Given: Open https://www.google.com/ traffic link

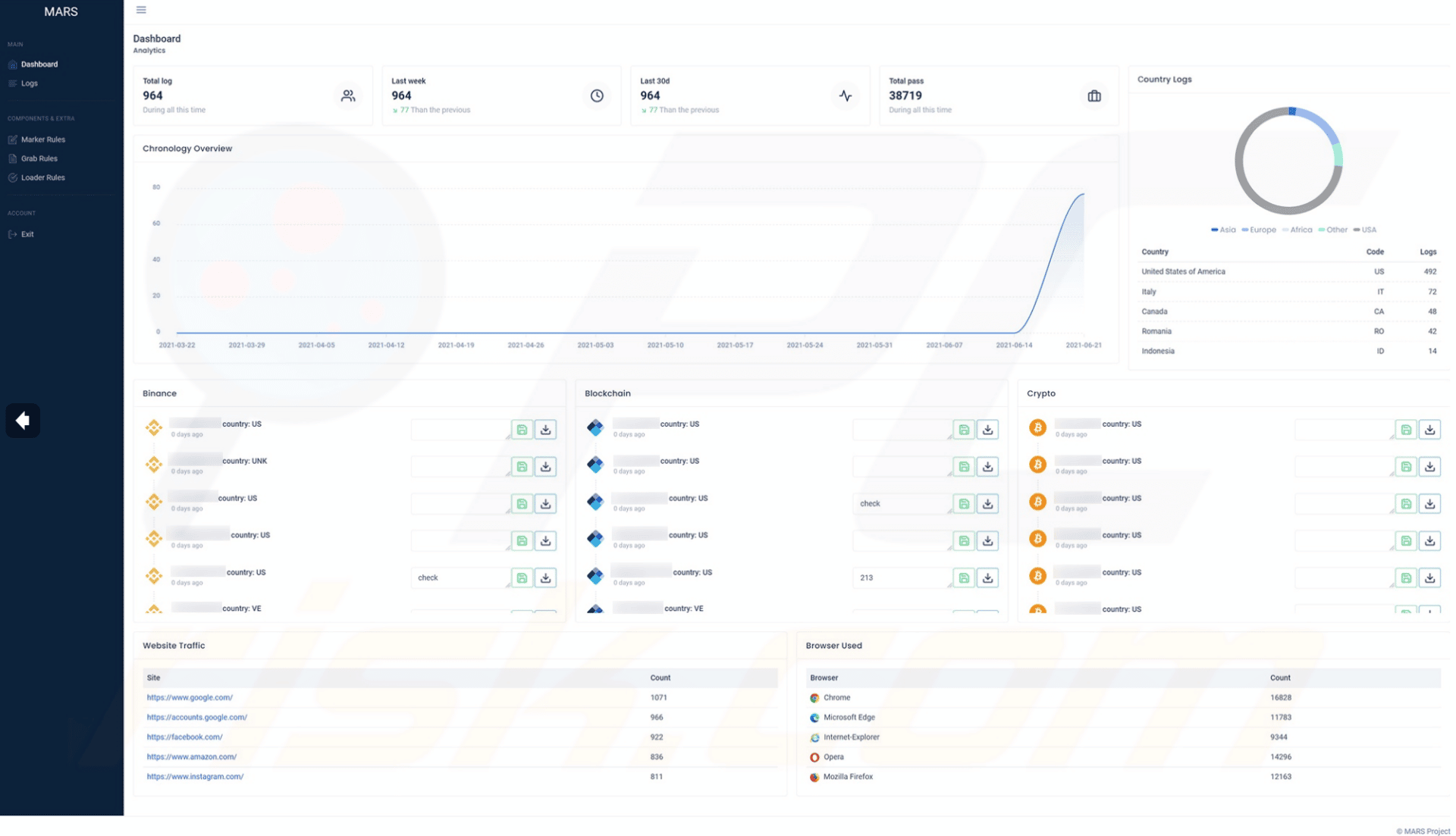Looking at the screenshot, I should point(190,697).
